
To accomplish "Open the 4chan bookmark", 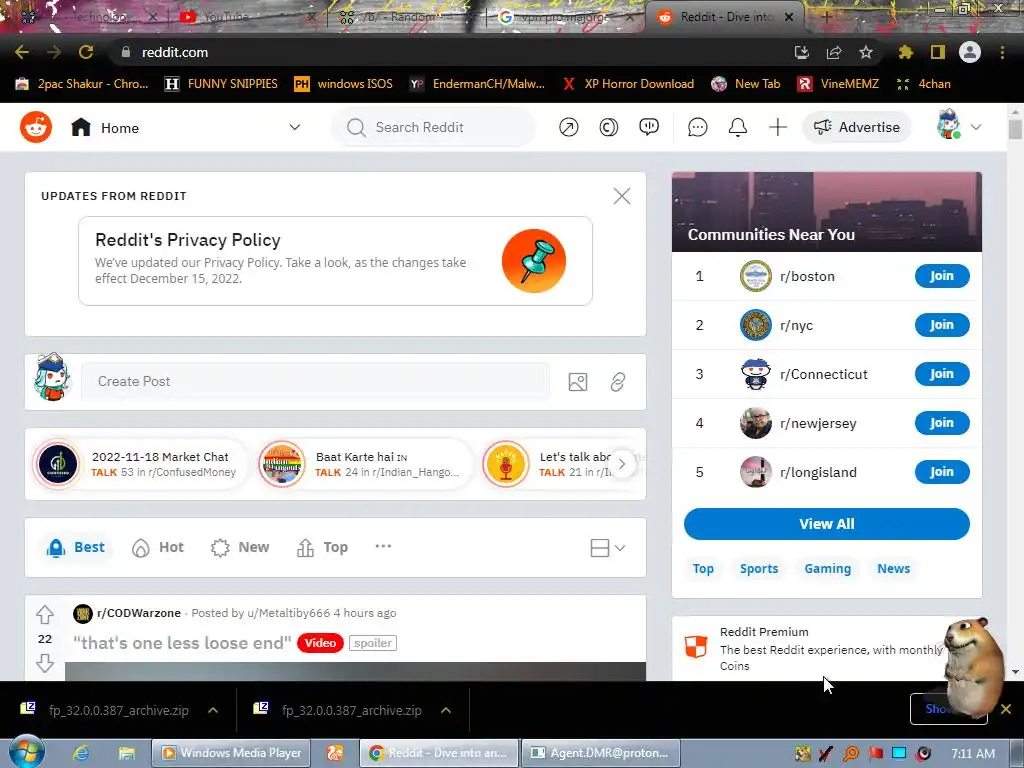I will point(923,84).
